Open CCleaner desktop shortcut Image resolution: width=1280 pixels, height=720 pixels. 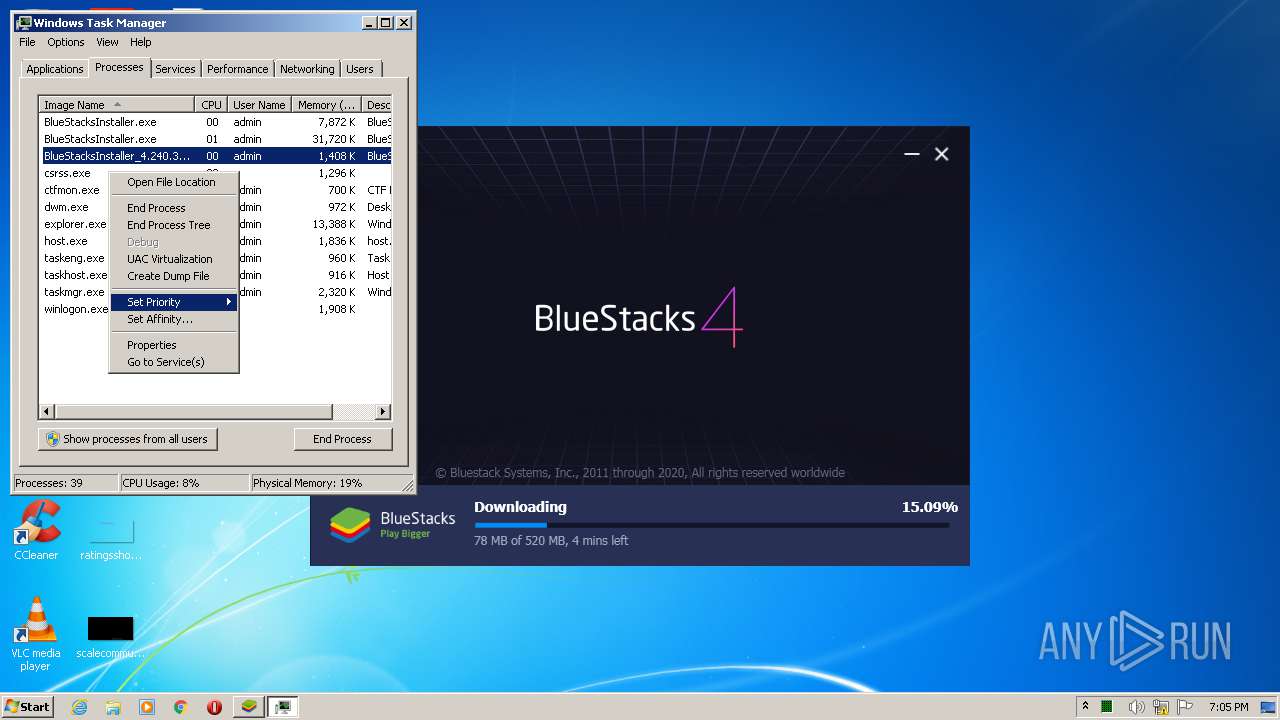pyautogui.click(x=36, y=531)
